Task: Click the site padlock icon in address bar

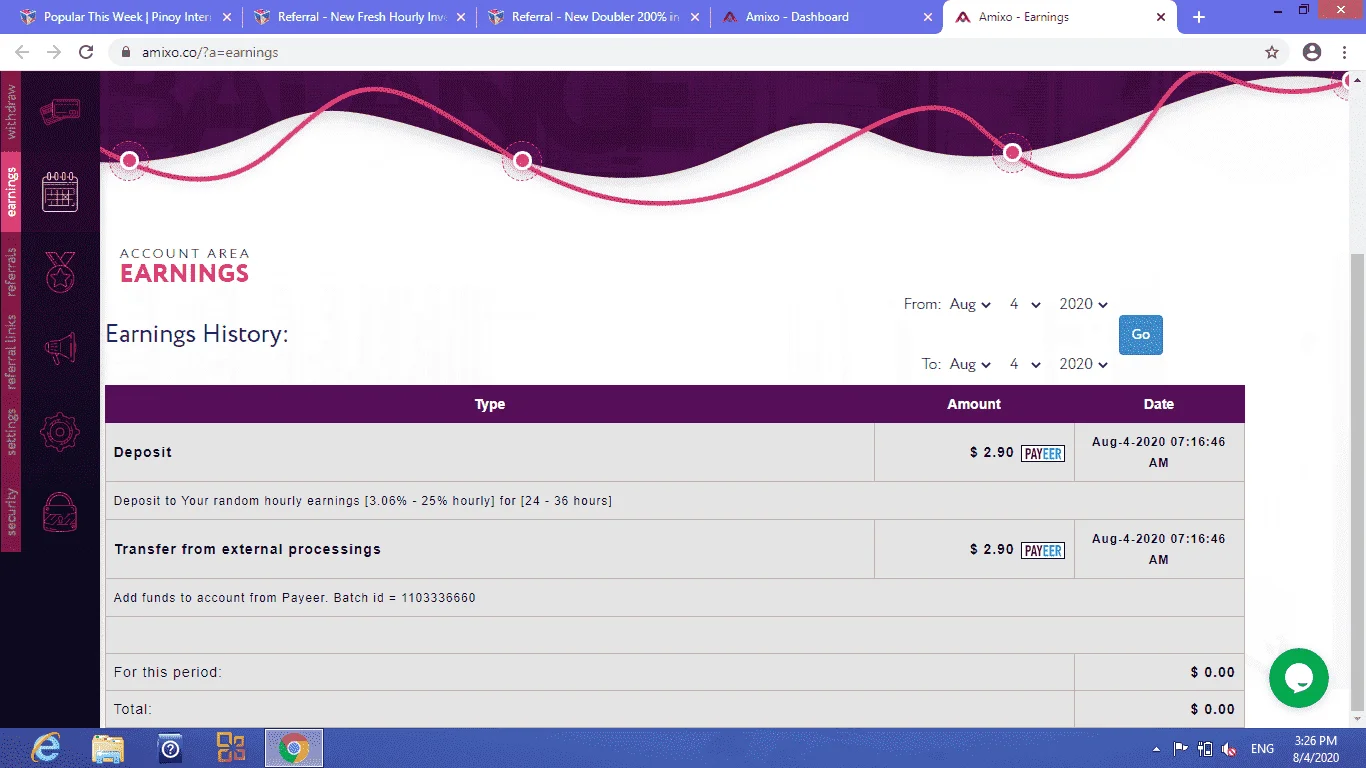Action: 125,52
